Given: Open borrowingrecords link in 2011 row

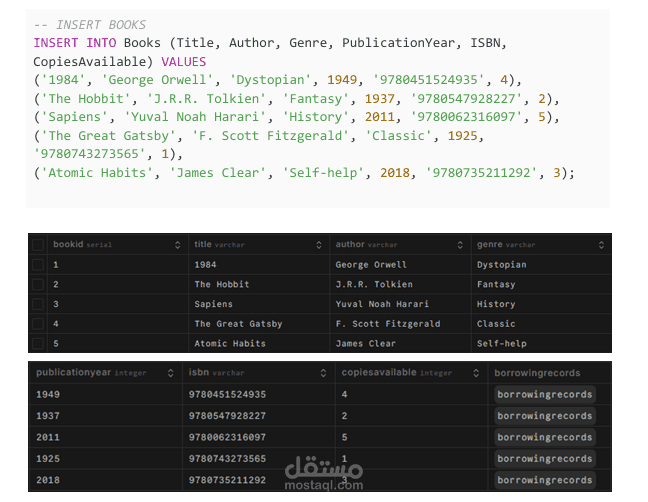Looking at the screenshot, I should [545, 437].
